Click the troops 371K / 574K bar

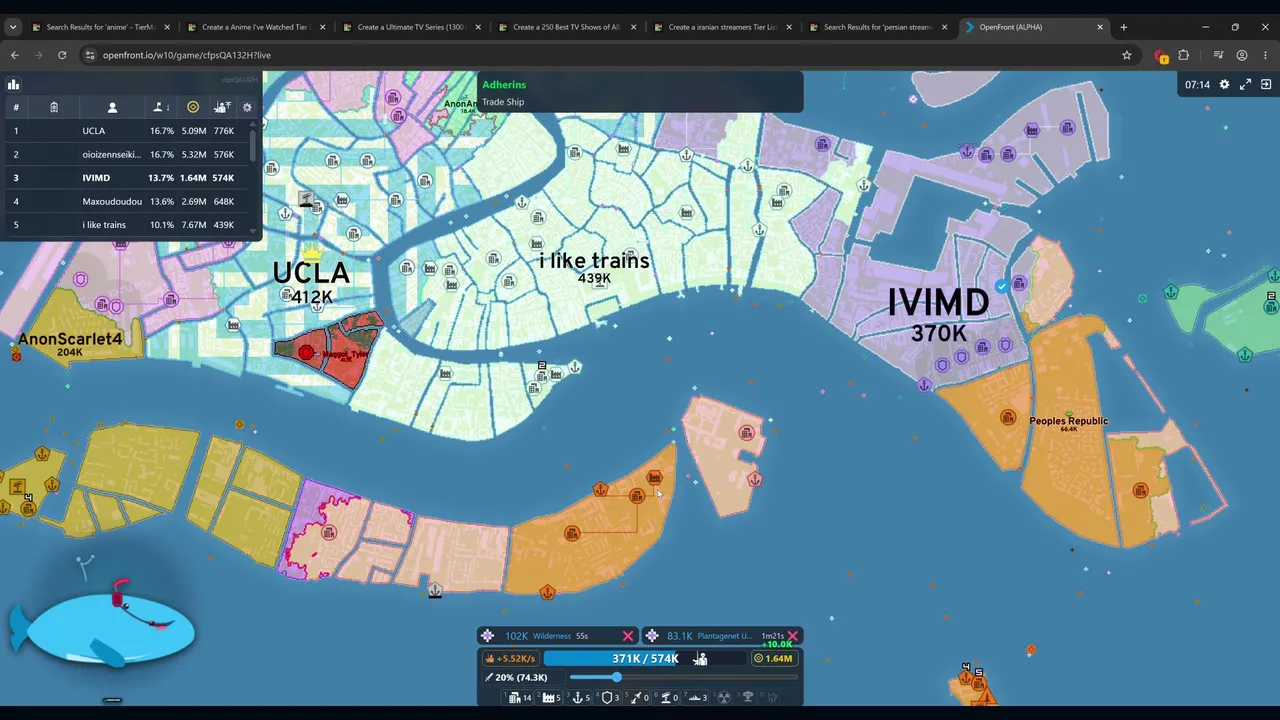[645, 658]
